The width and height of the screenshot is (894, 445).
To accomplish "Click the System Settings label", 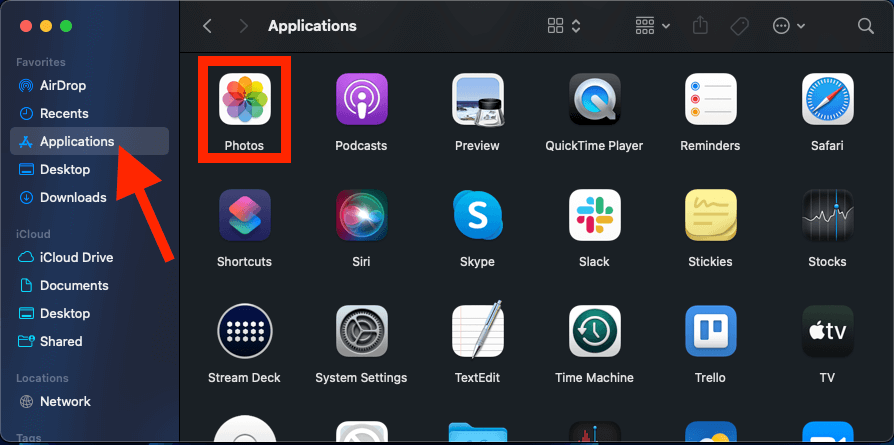I will (x=361, y=378).
